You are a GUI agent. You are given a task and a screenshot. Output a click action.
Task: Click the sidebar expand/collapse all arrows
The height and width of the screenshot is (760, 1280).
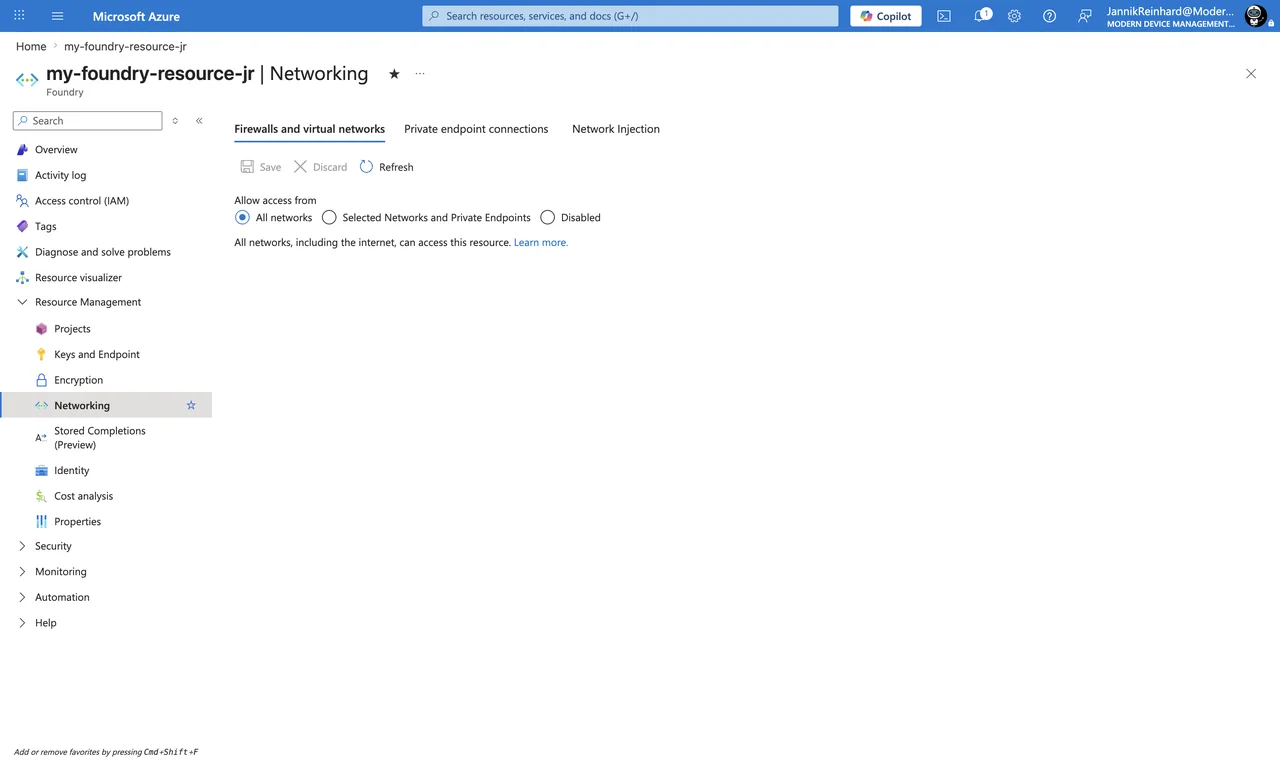[175, 121]
